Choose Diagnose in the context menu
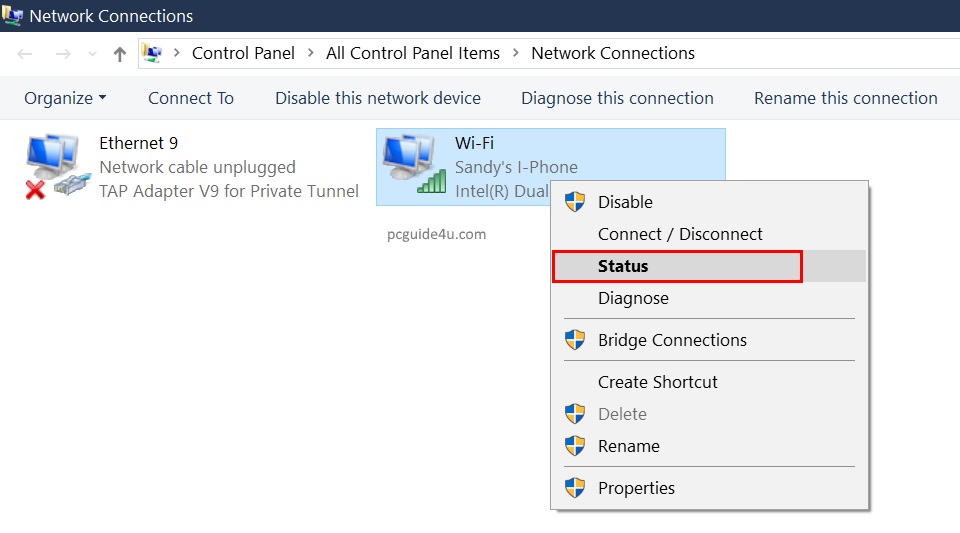This screenshot has width=960, height=533. [x=633, y=298]
